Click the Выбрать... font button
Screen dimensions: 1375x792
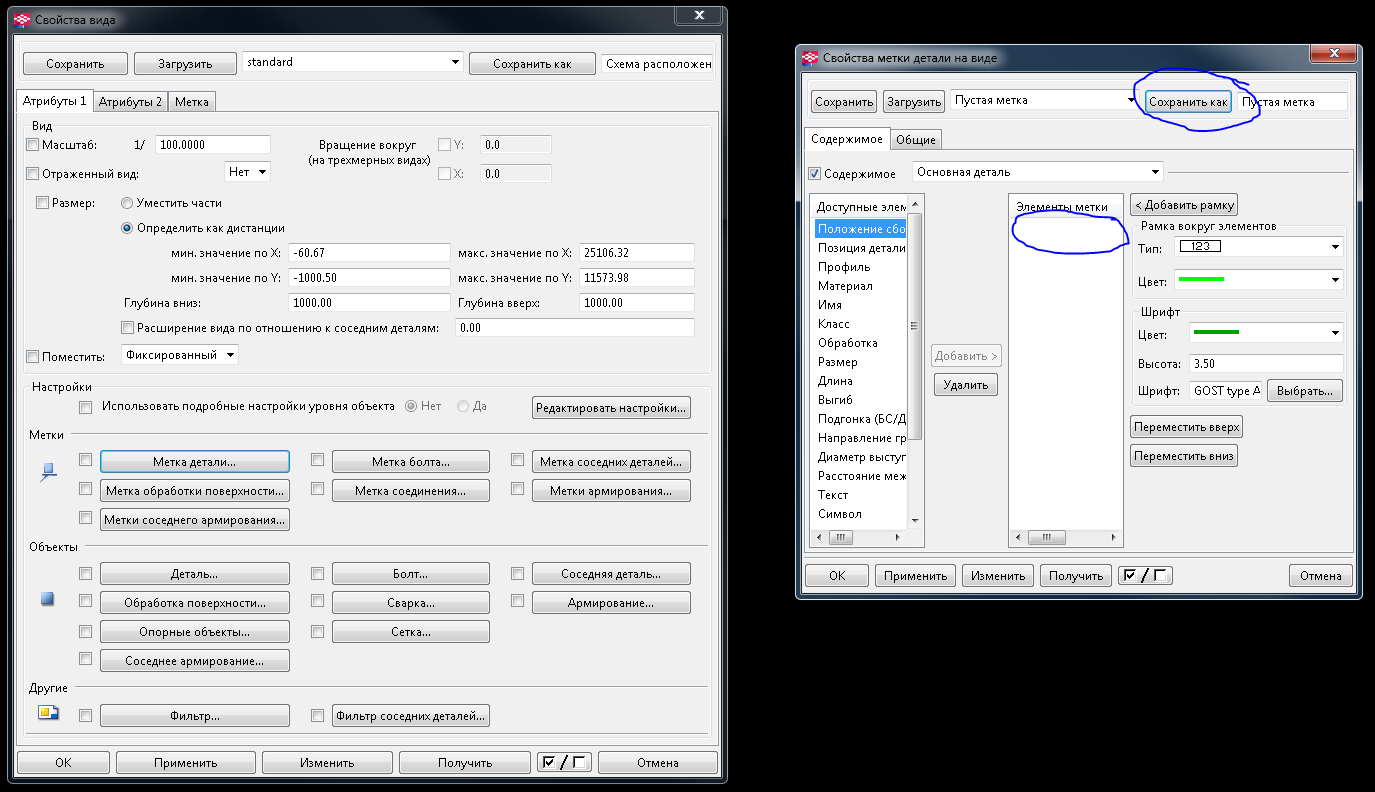point(1305,391)
